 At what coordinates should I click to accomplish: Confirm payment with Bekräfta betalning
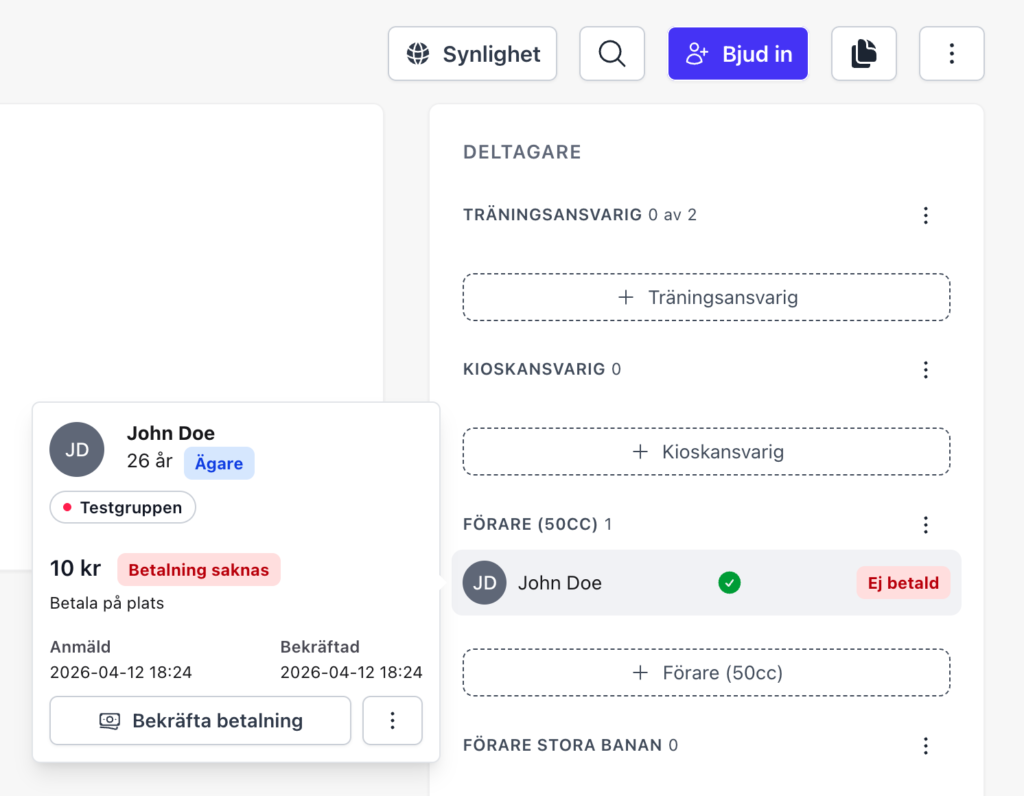point(200,721)
